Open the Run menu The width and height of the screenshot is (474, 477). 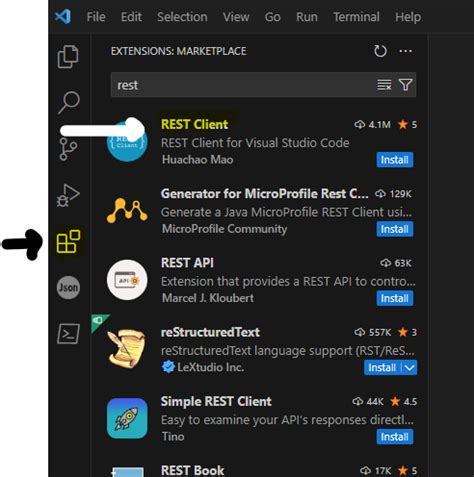307,17
